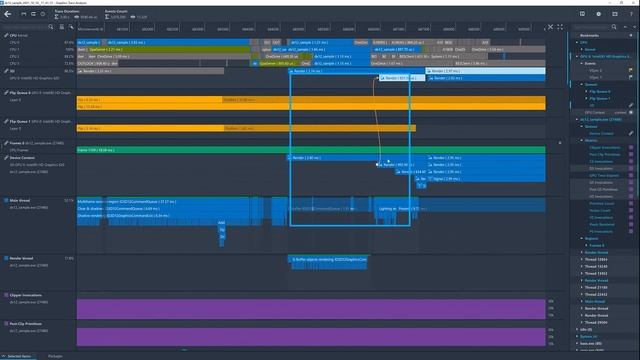Select Main thread in the tree
This screenshot has height=360, width=640.
click(595, 301)
